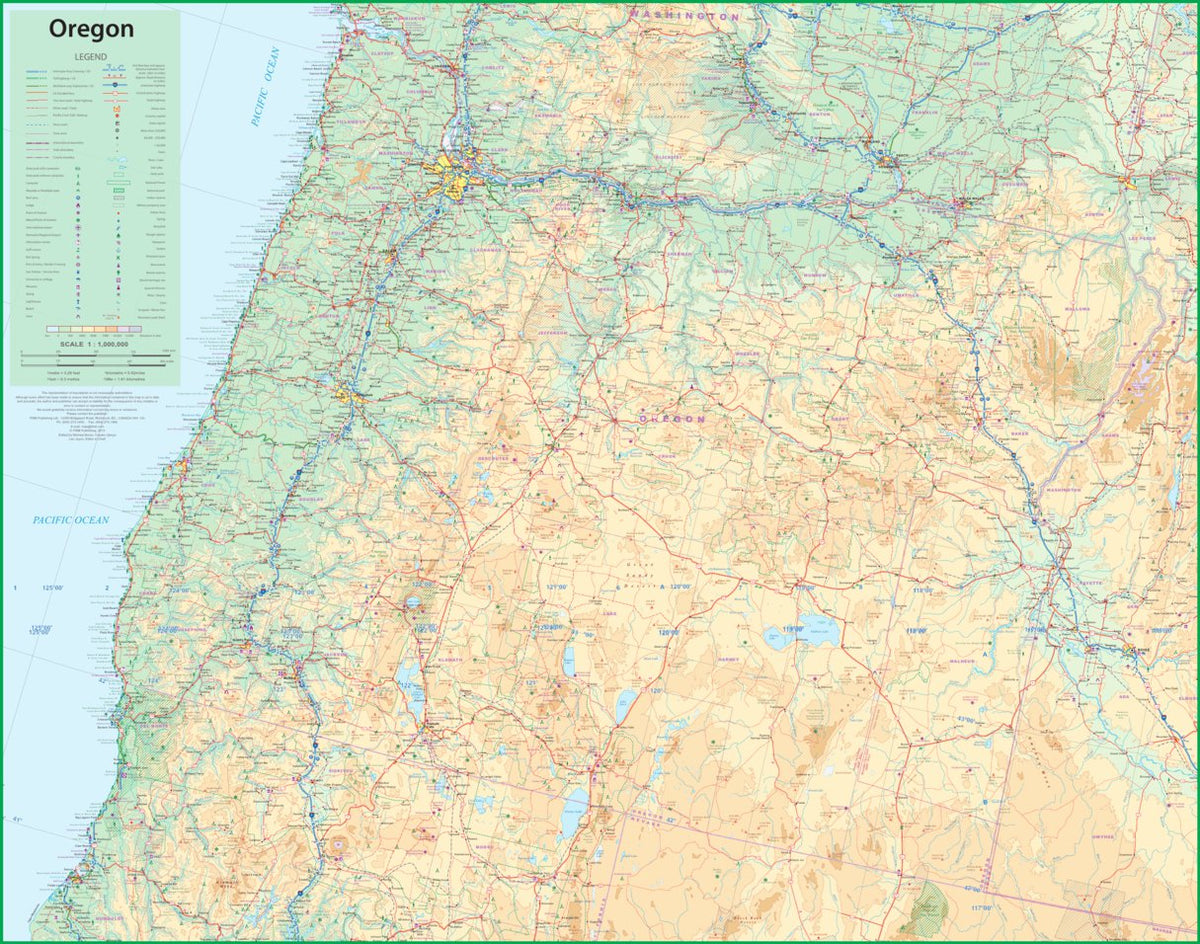This screenshot has height=944, width=1200.
Task: Click the yellow Boise urban area
Action: tap(1130, 651)
